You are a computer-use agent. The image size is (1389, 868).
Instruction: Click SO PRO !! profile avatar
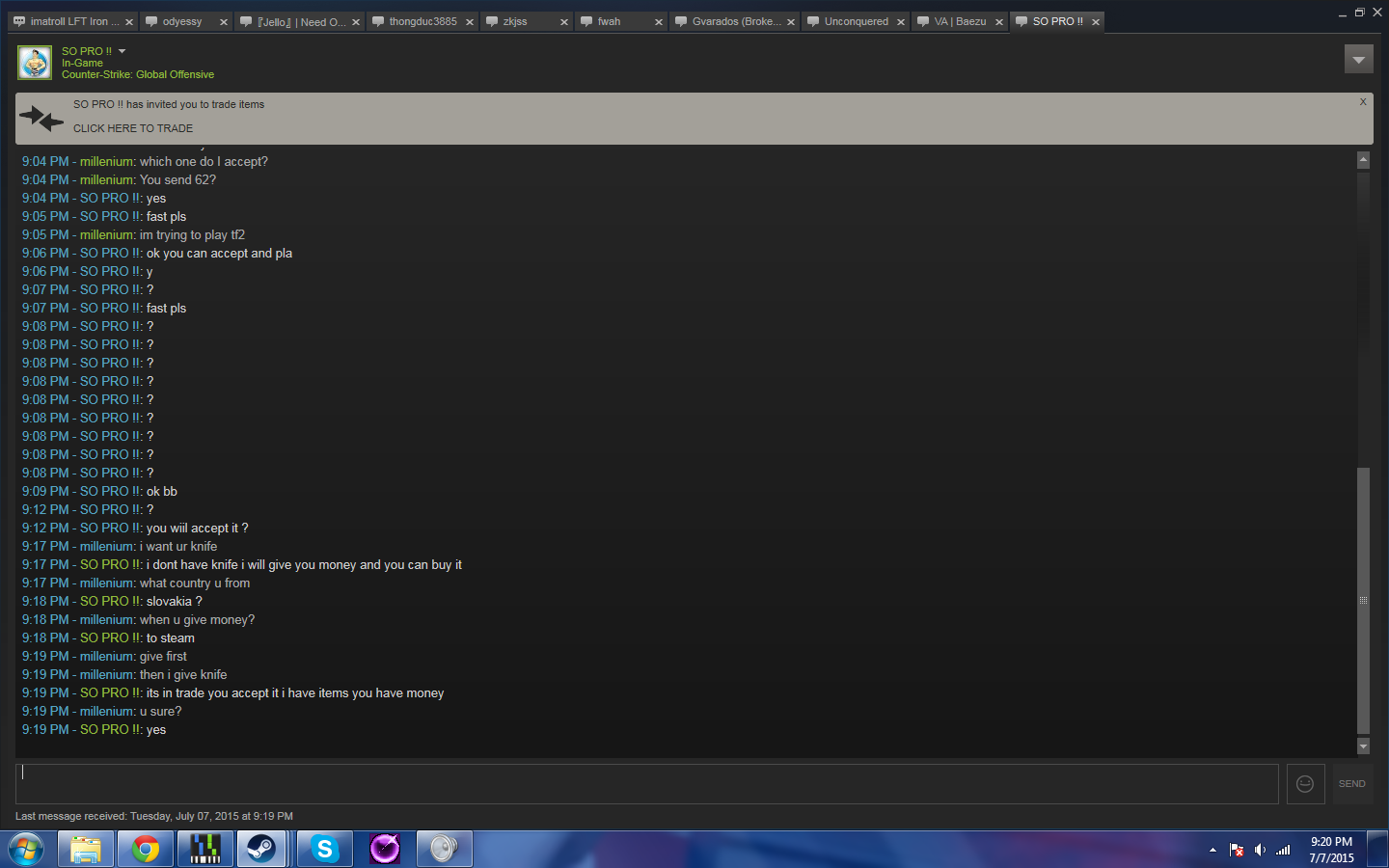[x=35, y=63]
